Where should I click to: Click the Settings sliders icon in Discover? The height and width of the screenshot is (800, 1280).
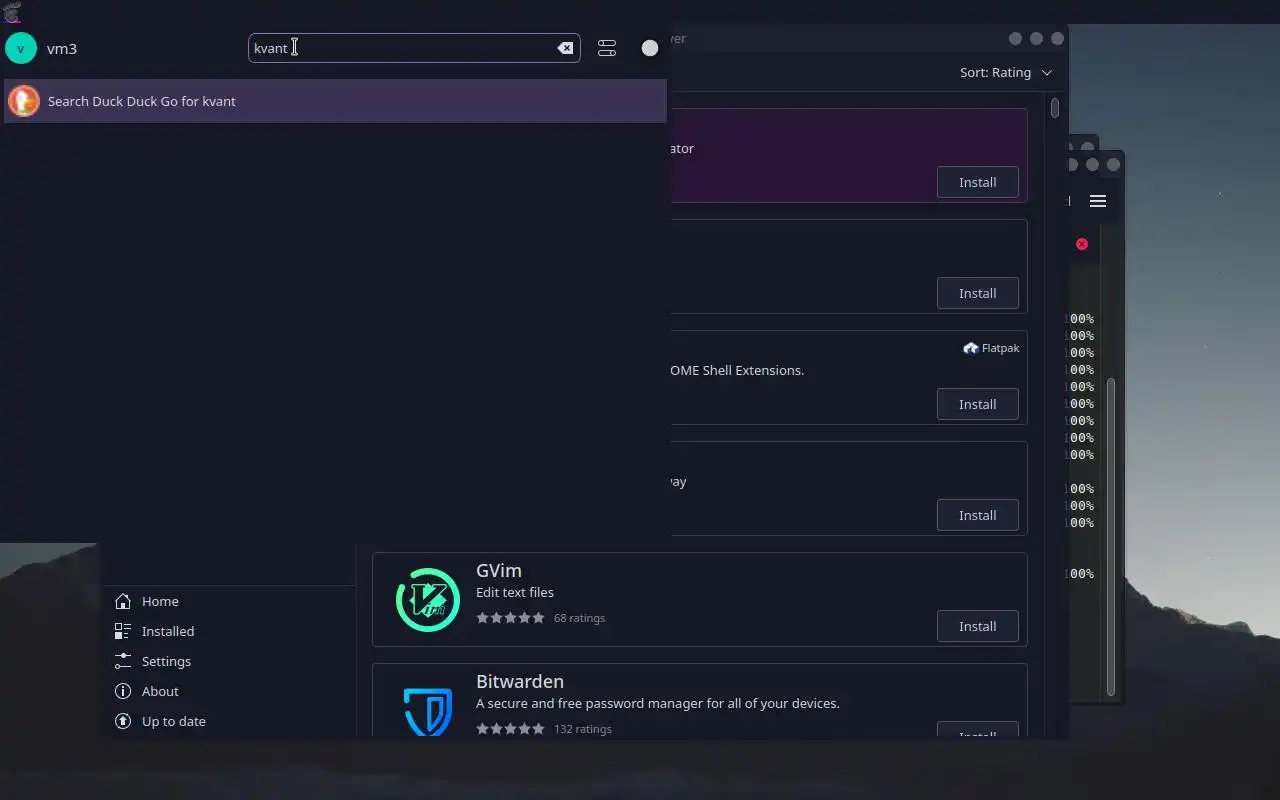tap(123, 661)
